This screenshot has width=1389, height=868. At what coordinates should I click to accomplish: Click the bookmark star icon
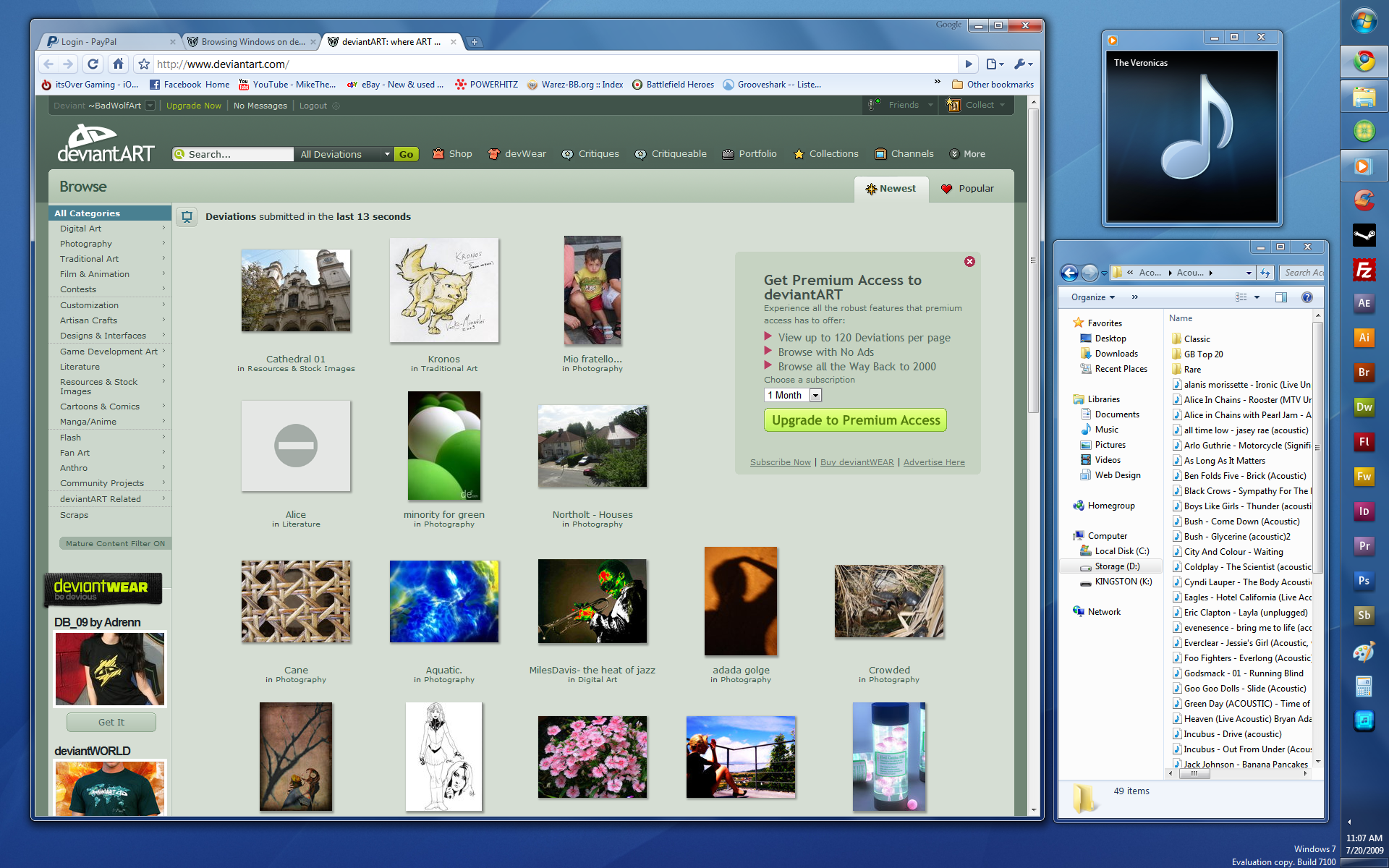point(144,64)
